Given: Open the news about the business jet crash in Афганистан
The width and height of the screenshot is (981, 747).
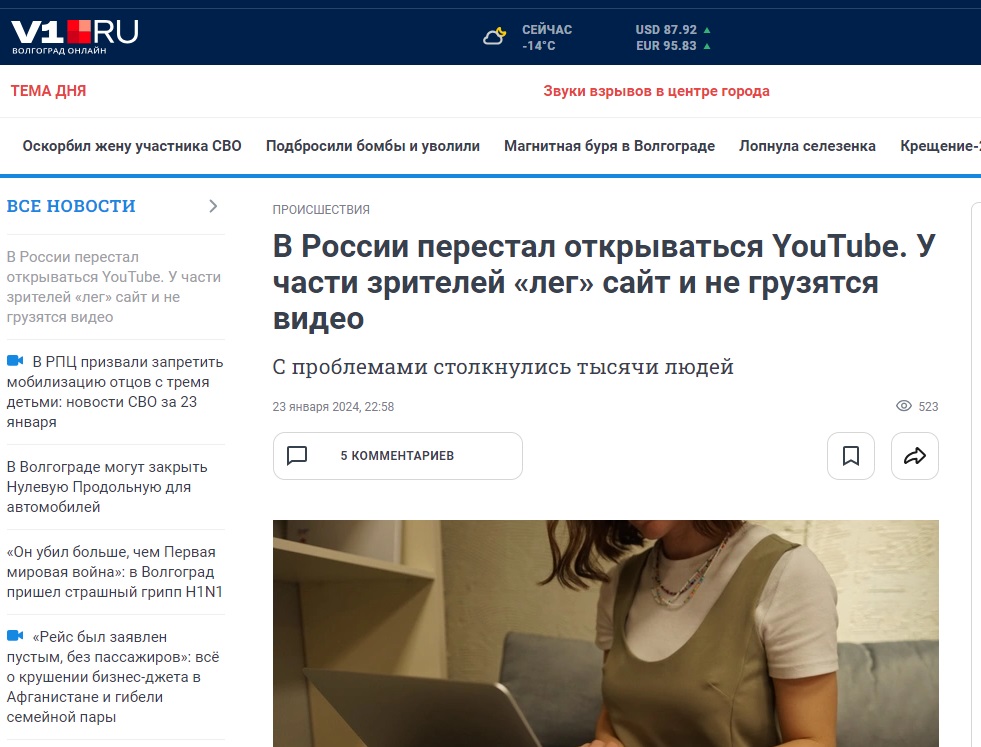Looking at the screenshot, I should [x=113, y=677].
